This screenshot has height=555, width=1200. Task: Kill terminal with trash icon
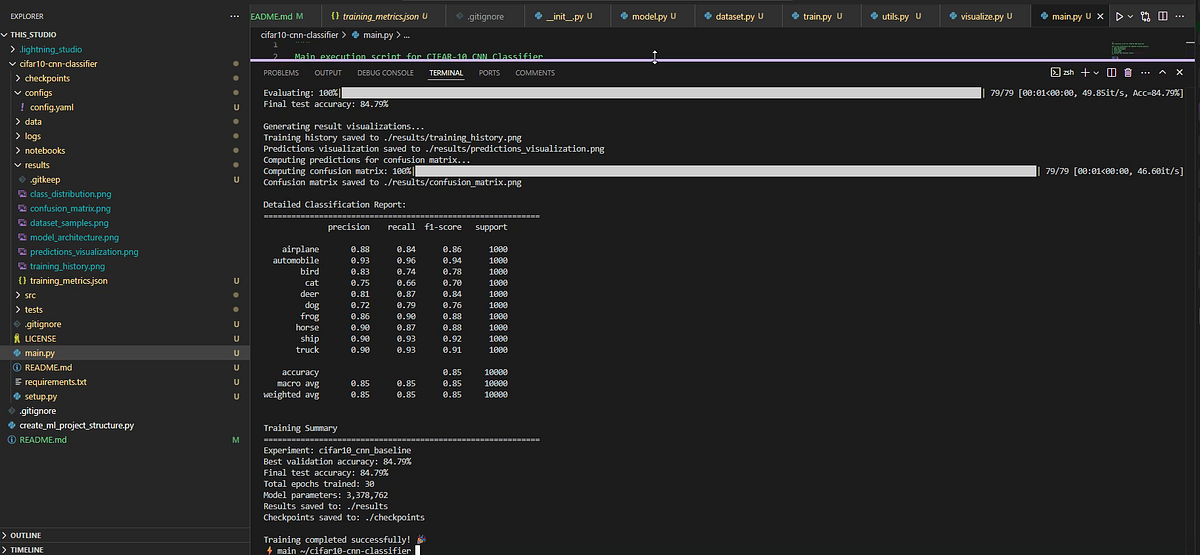coord(1128,72)
